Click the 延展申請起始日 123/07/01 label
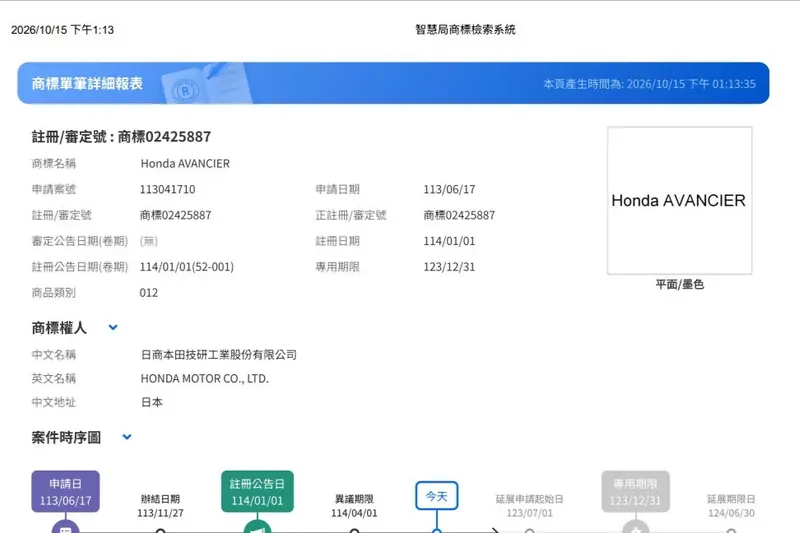 (x=530, y=506)
